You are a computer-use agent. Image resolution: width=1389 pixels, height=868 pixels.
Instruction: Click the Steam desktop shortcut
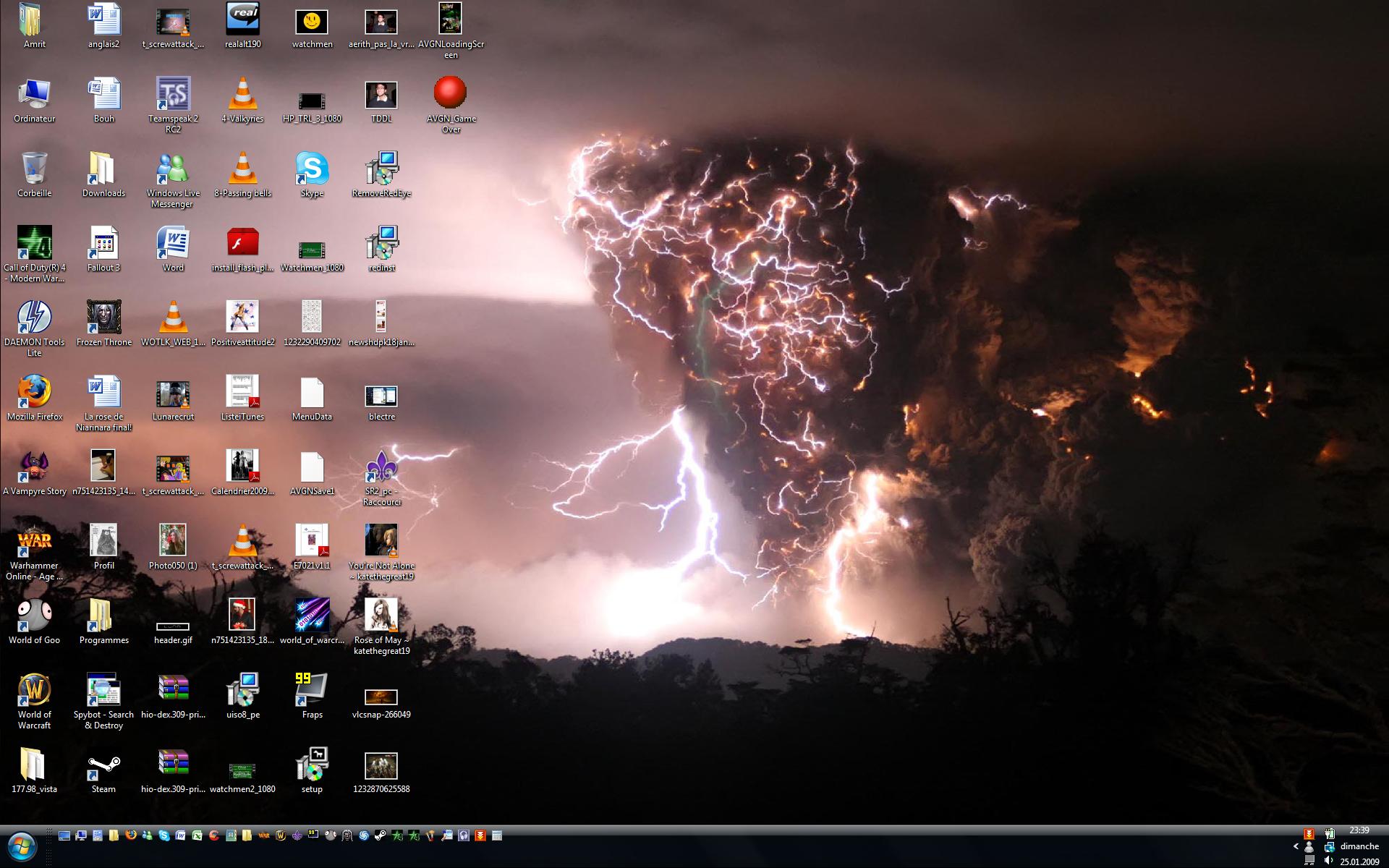103,765
